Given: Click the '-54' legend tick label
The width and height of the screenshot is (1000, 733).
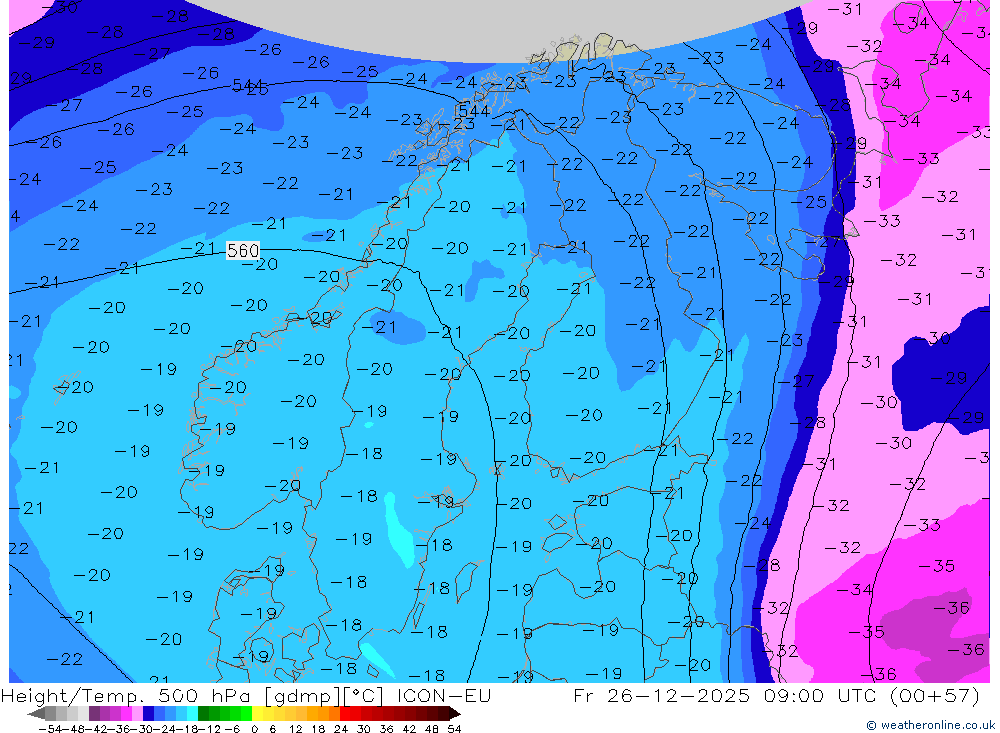Looking at the screenshot, I should click(x=51, y=729).
